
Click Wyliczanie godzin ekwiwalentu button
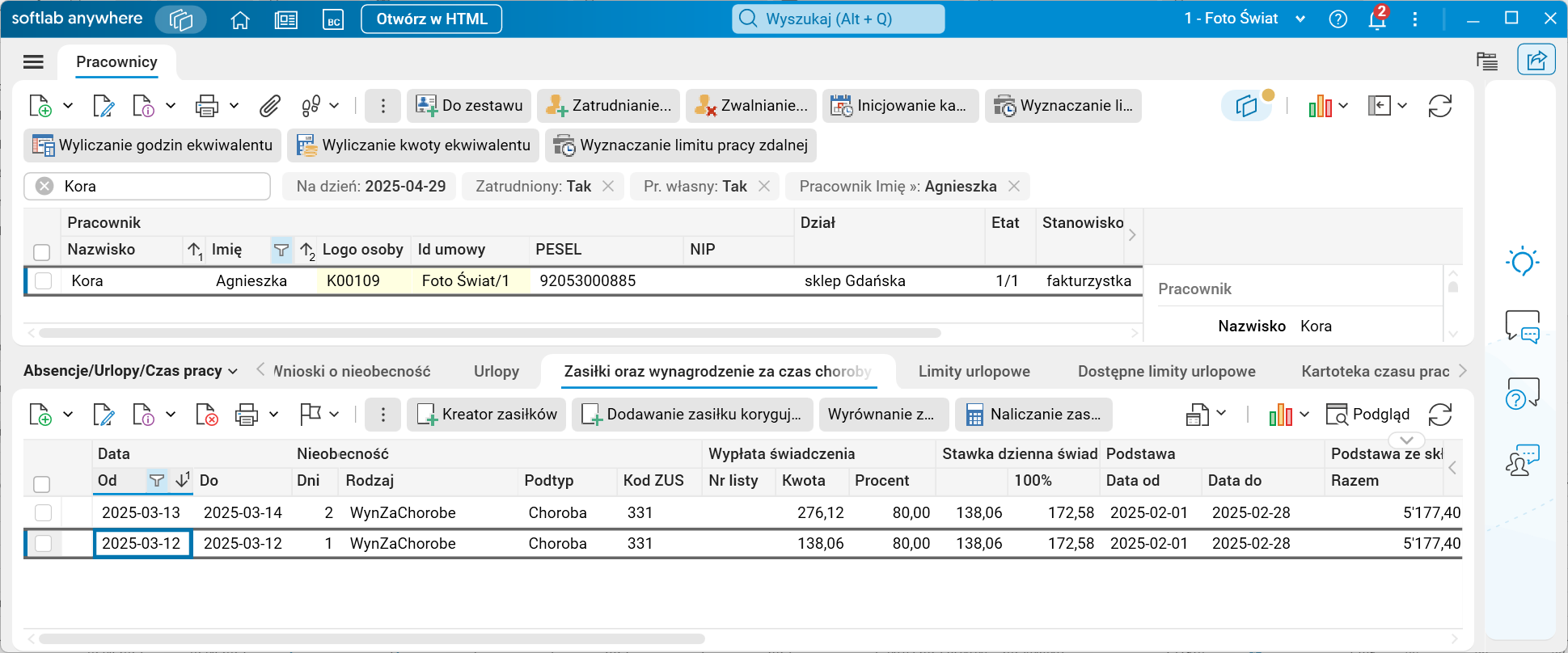coord(152,145)
